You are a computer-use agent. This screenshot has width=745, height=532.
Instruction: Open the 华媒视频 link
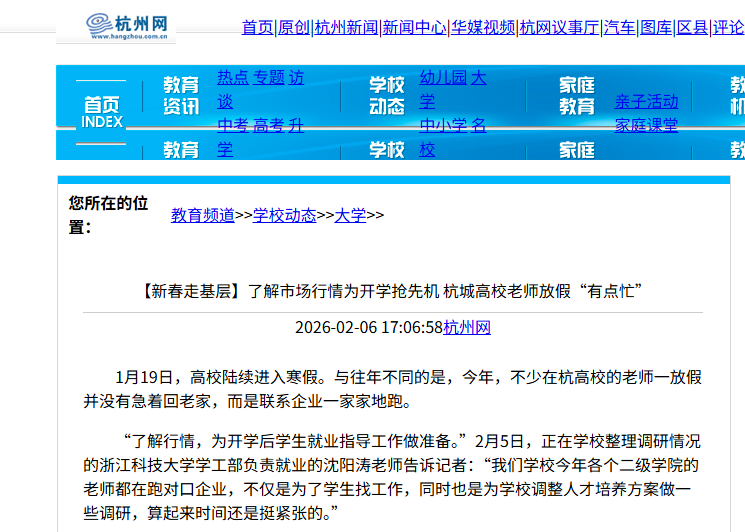(x=482, y=27)
